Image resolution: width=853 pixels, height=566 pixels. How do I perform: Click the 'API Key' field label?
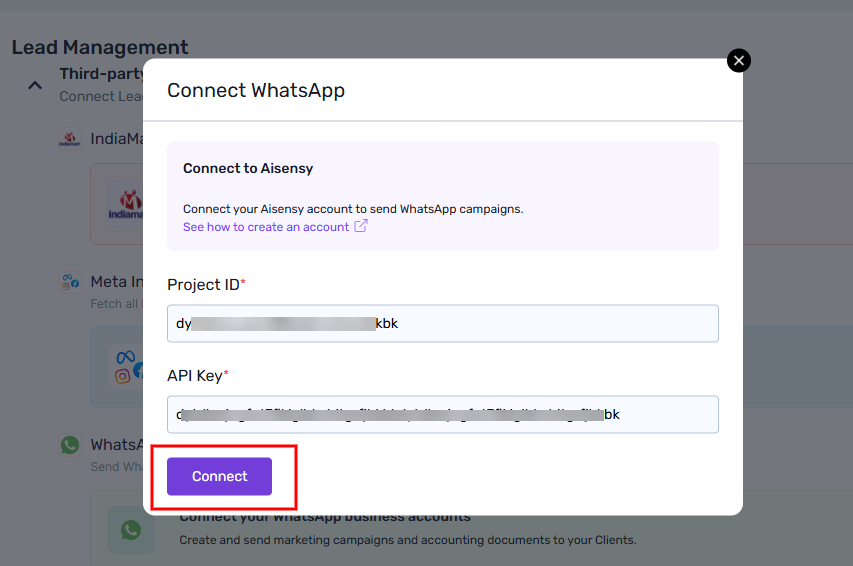tap(197, 376)
